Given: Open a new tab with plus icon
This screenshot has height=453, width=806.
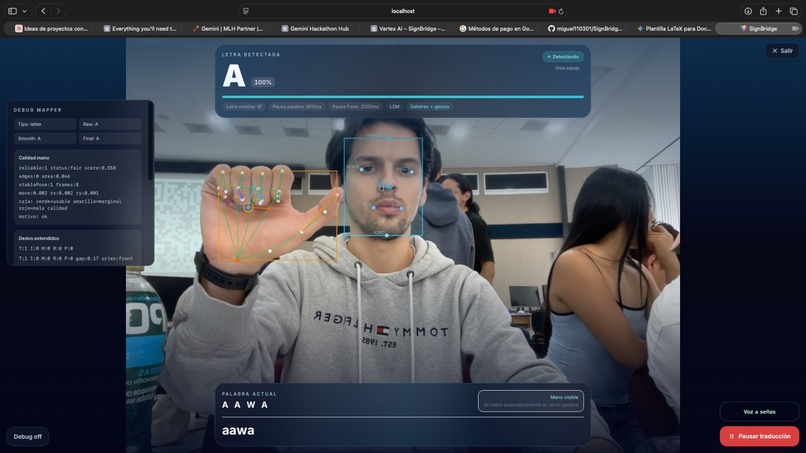Looking at the screenshot, I should click(778, 11).
